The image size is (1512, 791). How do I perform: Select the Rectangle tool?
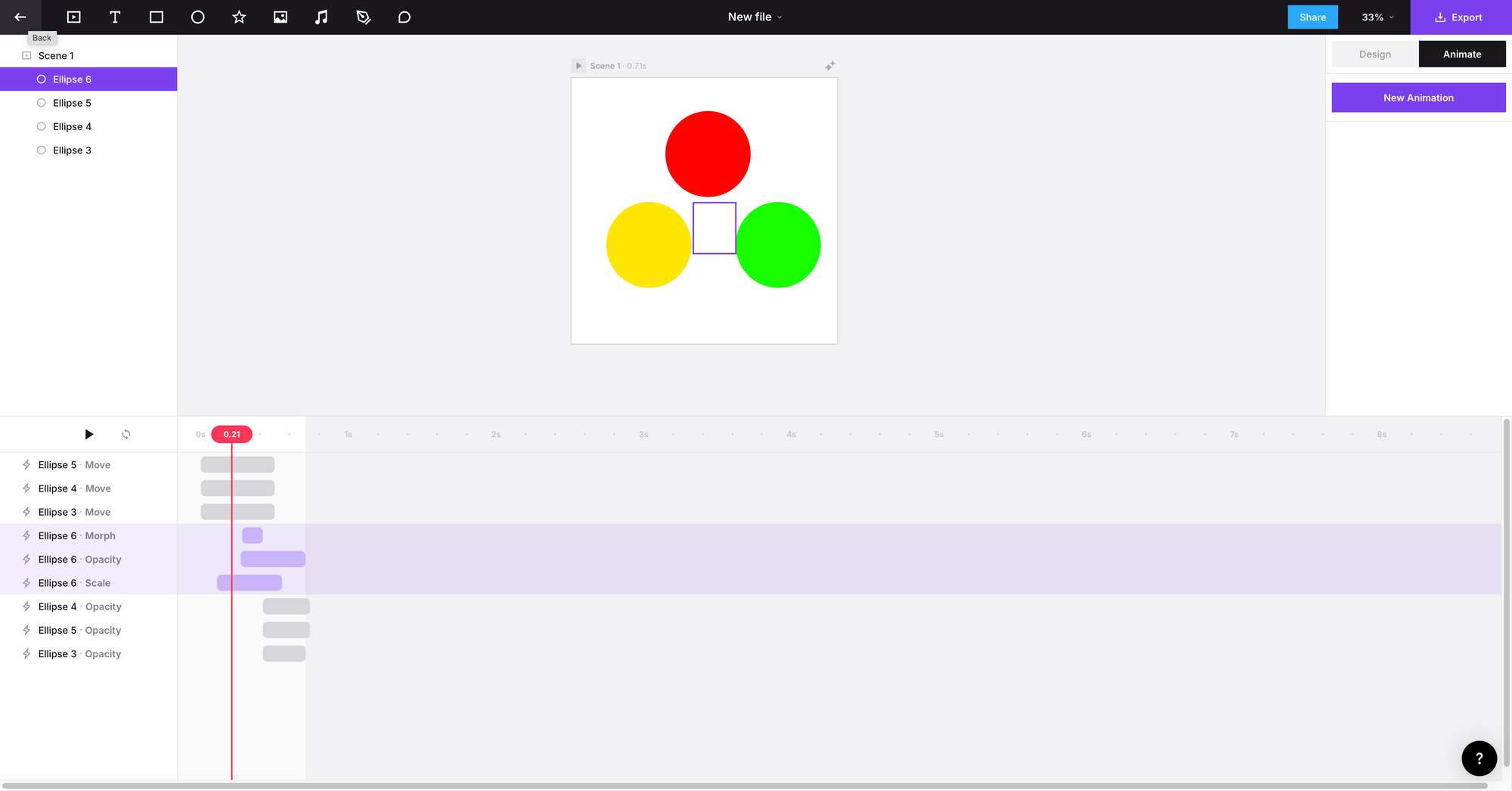[x=156, y=17]
